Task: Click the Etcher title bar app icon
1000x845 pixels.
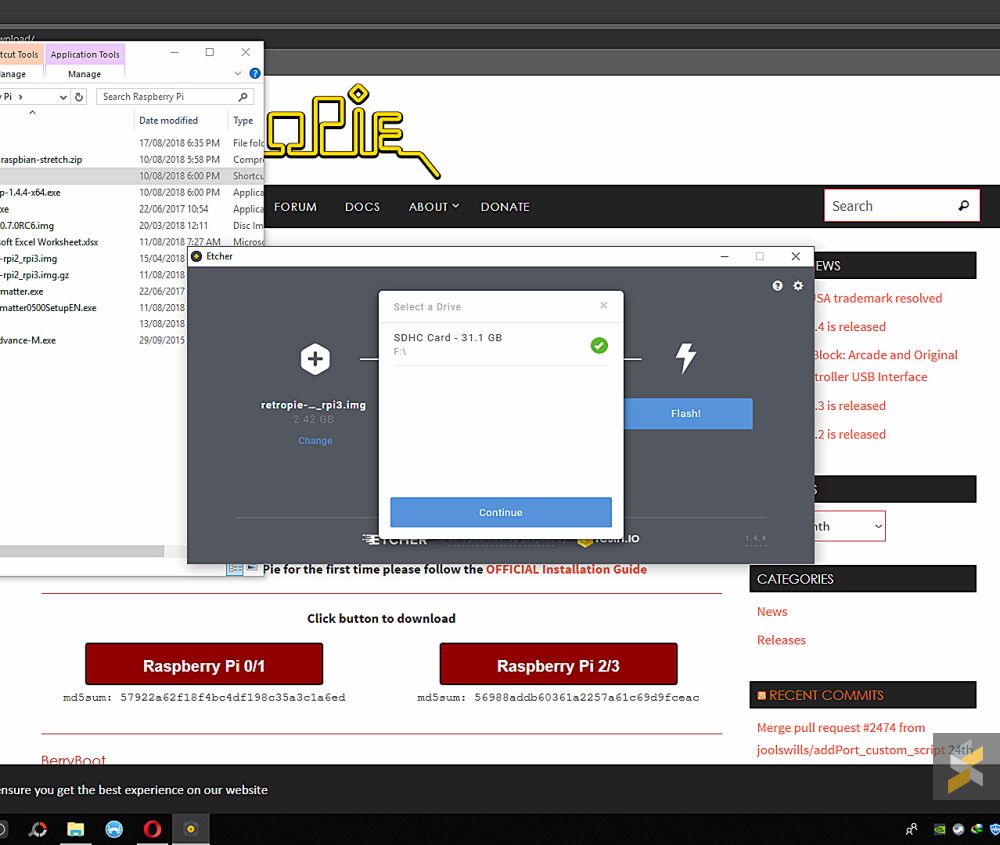Action: tap(196, 256)
